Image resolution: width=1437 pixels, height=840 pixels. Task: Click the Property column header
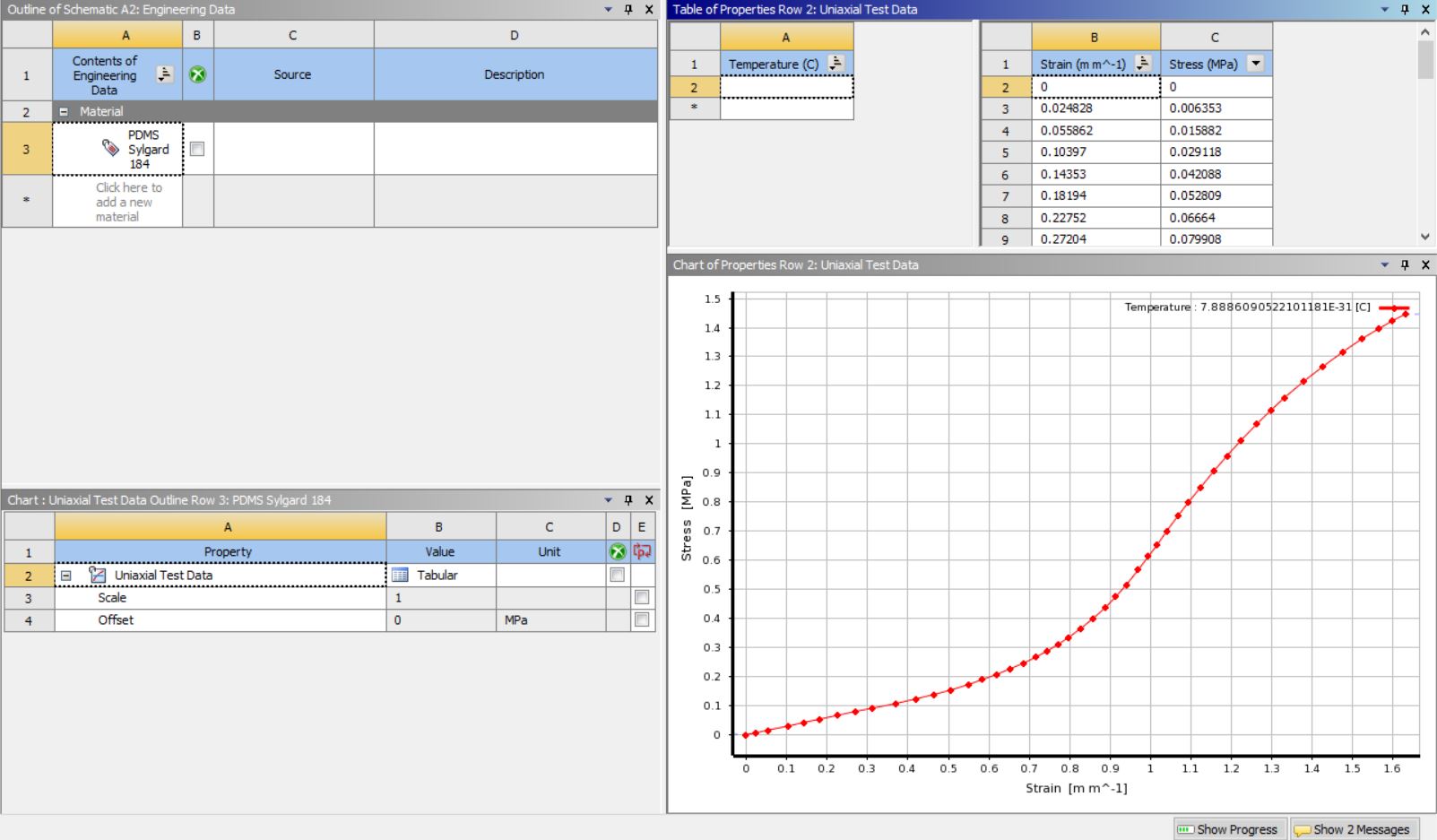click(x=221, y=552)
